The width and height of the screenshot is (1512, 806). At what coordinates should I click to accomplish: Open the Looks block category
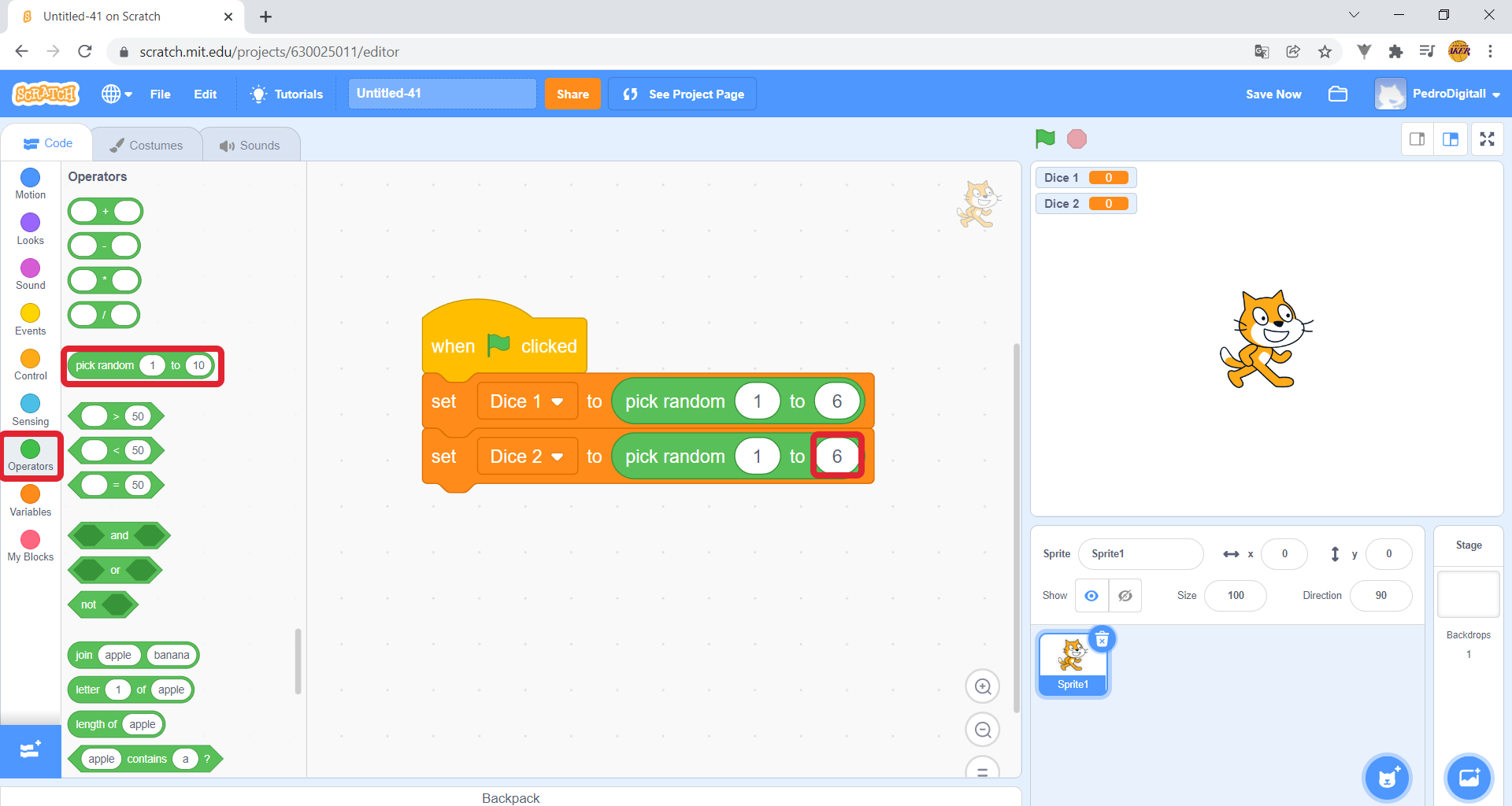pos(31,230)
